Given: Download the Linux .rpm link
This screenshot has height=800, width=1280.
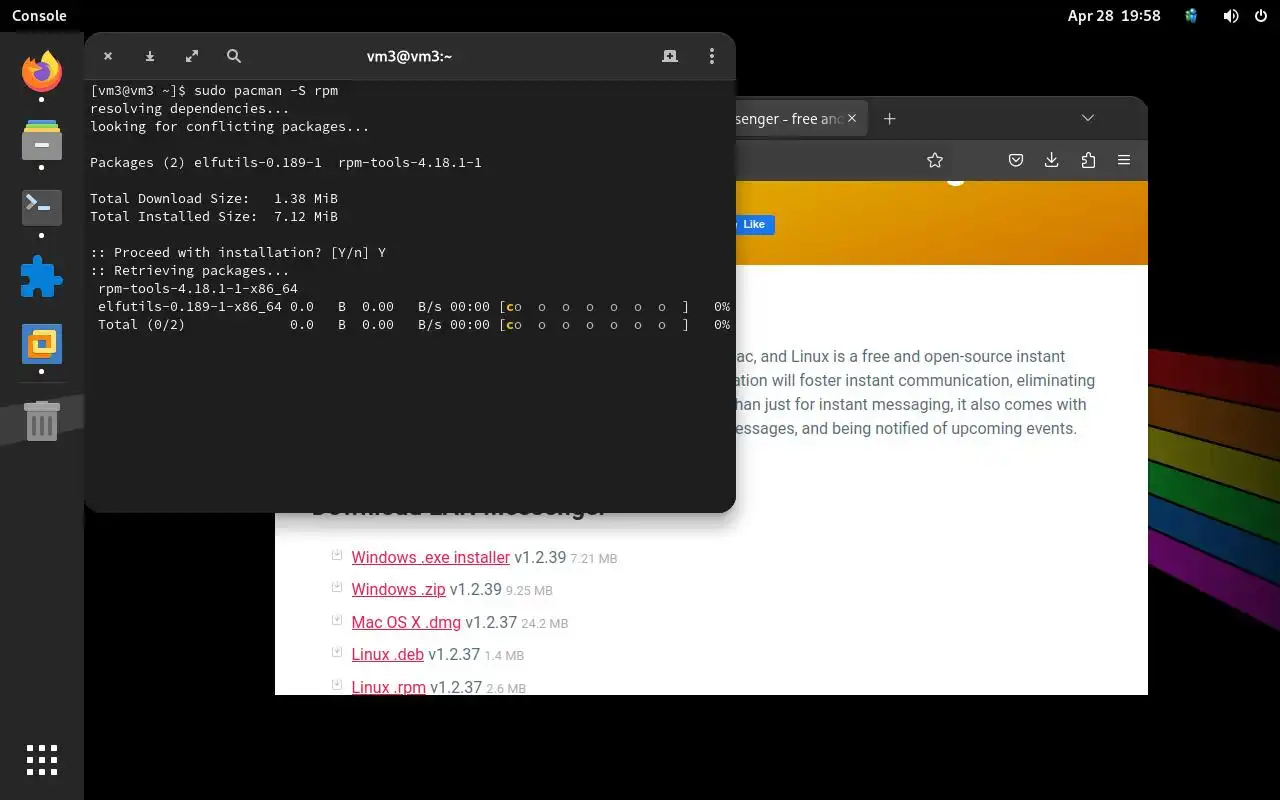Looking at the screenshot, I should tap(388, 687).
